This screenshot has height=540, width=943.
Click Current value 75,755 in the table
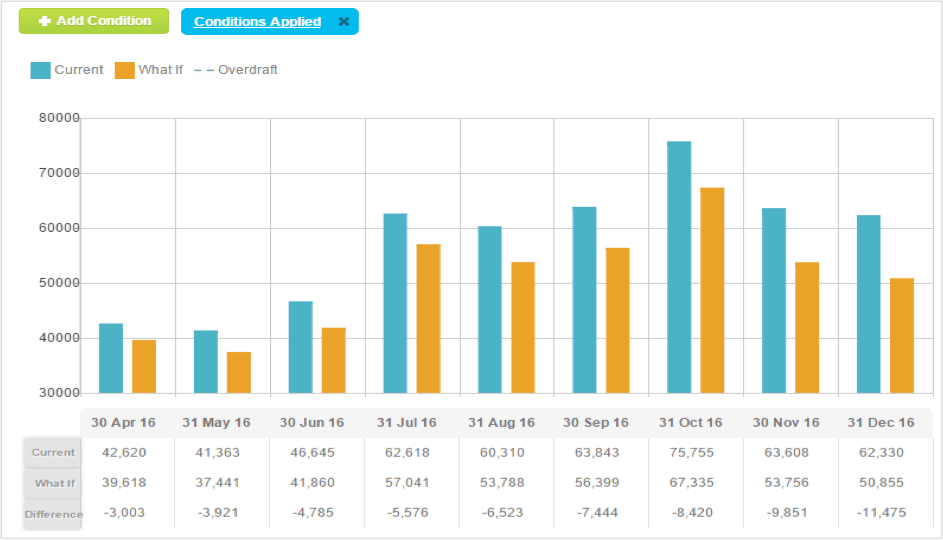coord(691,453)
